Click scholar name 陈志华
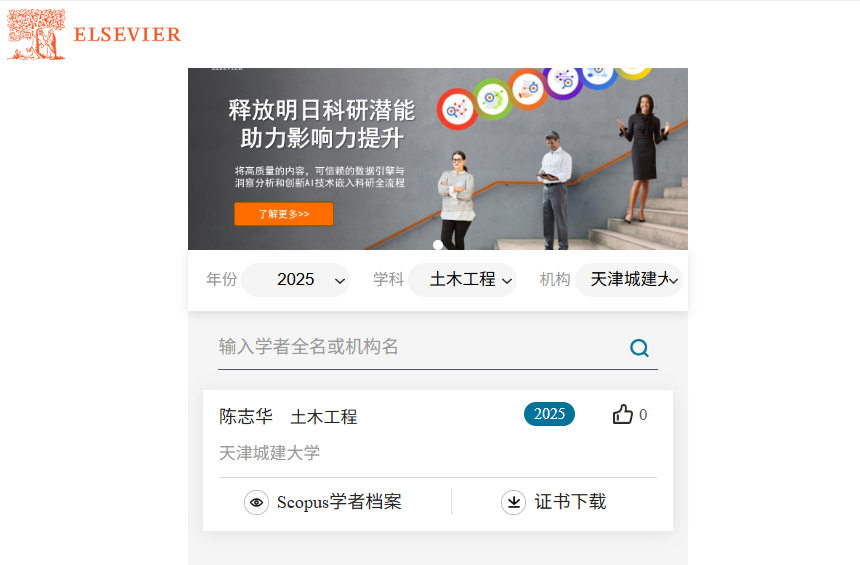 [x=246, y=416]
